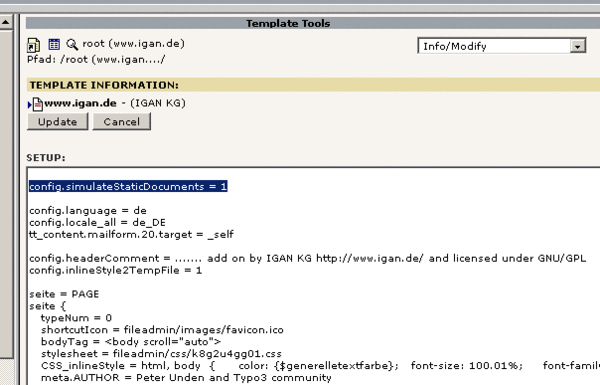Click the bodyTag = <body scroll="auto"> line
Viewport: 600px width, 385px height.
(131, 341)
